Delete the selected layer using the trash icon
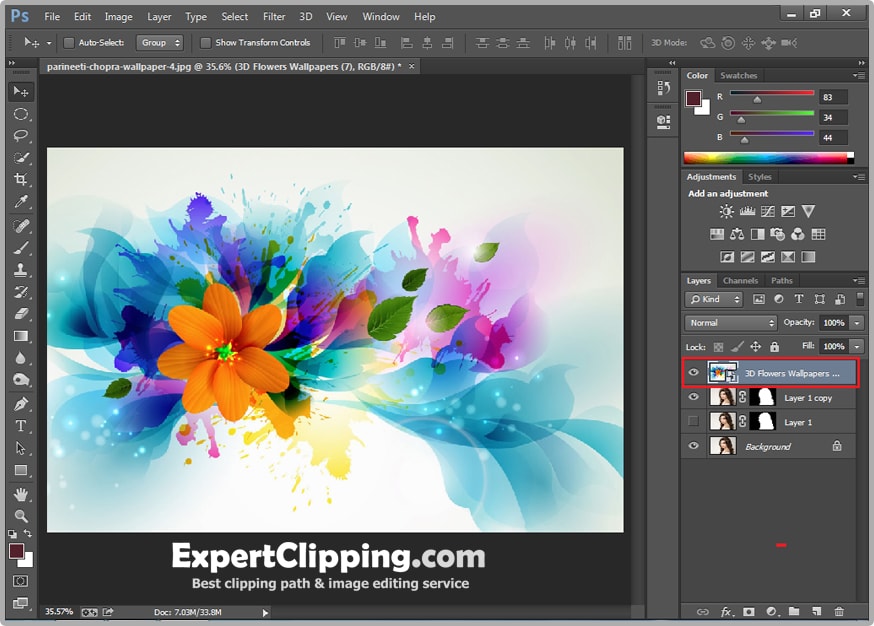The width and height of the screenshot is (874, 626). 839,611
